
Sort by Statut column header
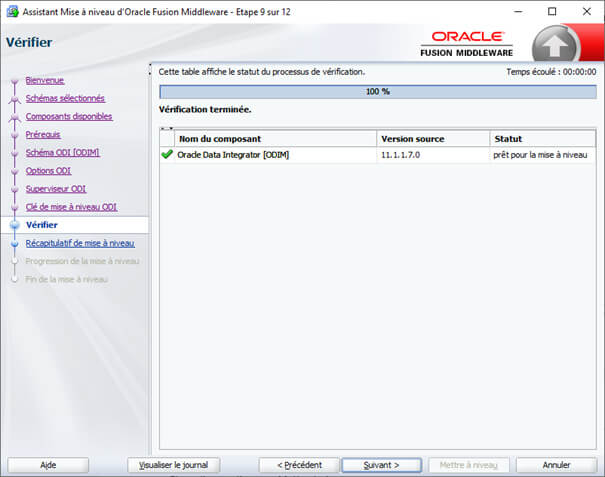(542, 139)
